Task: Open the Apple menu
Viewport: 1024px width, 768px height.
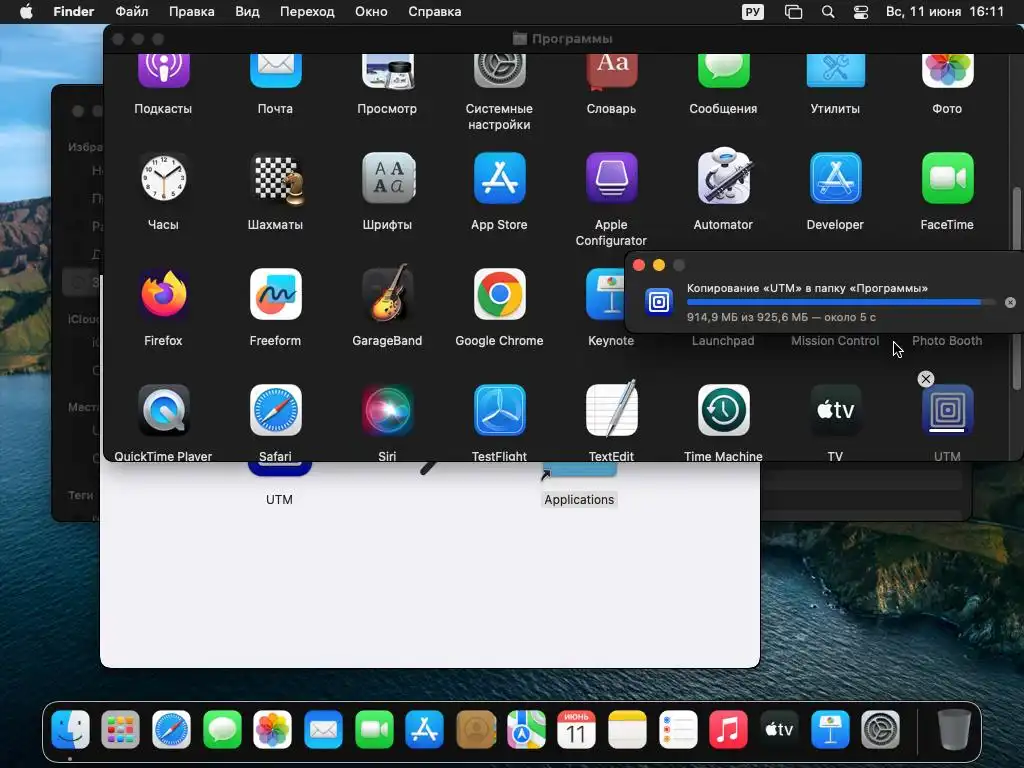Action: [x=26, y=12]
